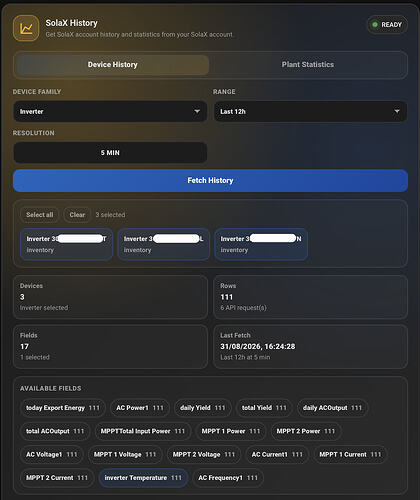Open the Device Family Inverter dropdown

[x=110, y=111]
